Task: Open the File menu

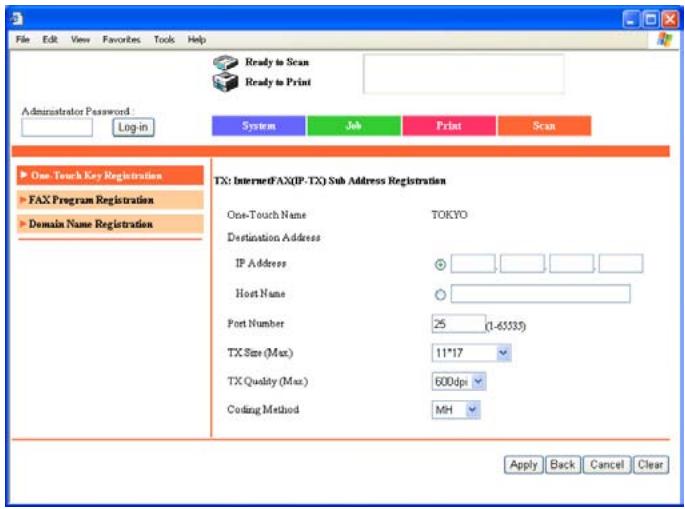Action: coord(23,40)
